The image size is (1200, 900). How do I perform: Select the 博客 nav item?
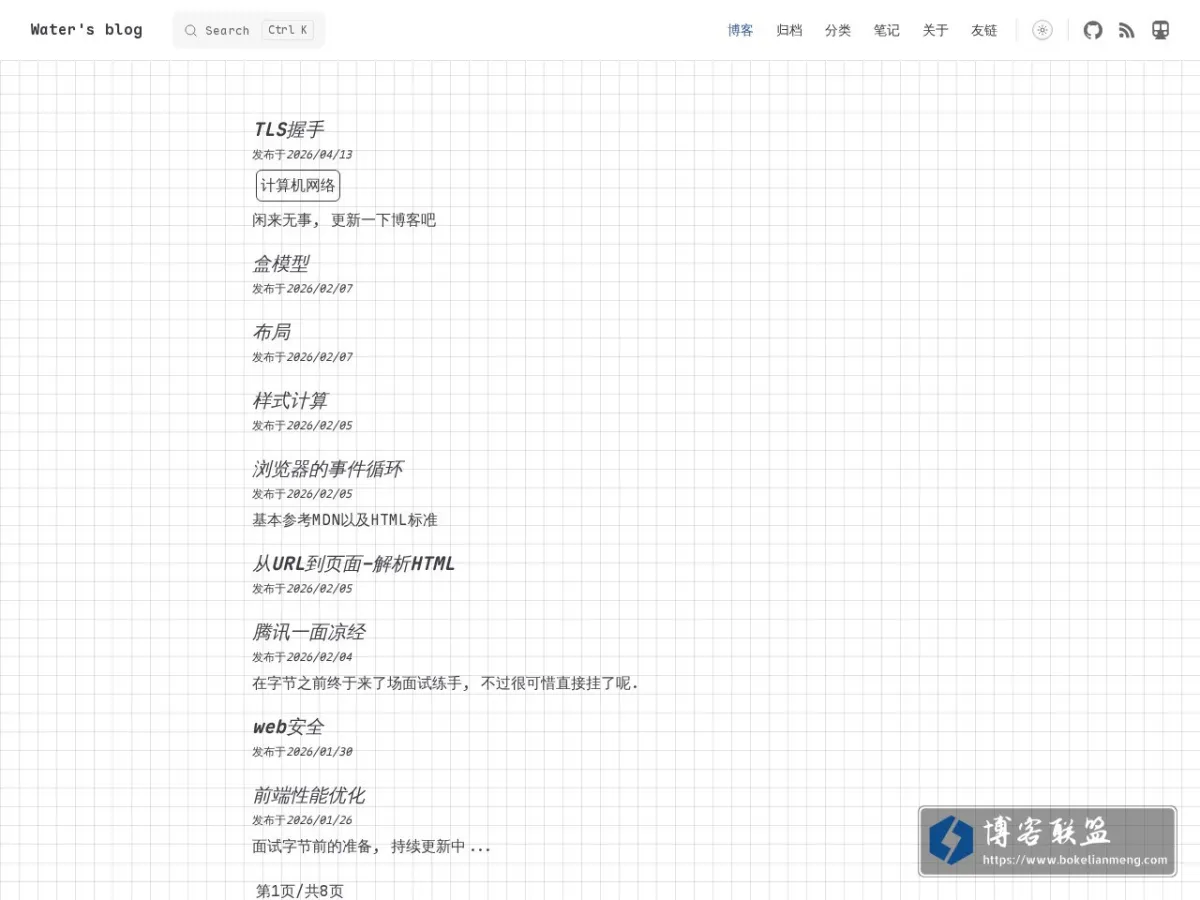[740, 30]
